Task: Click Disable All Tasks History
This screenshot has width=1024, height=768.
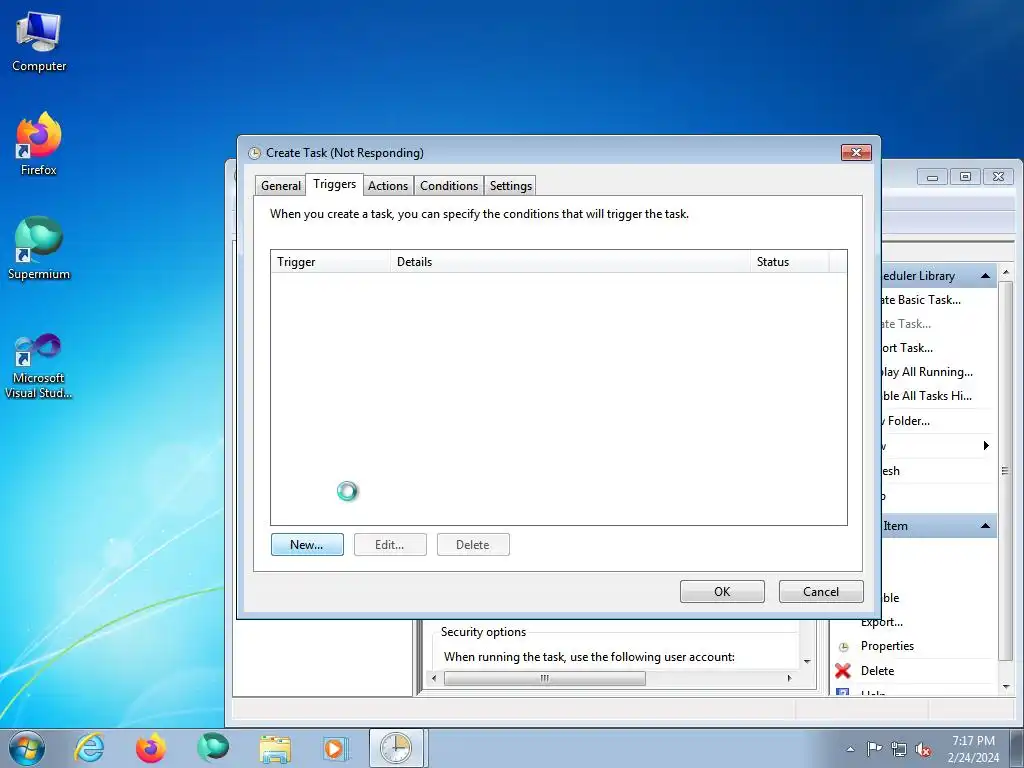Action: click(927, 396)
